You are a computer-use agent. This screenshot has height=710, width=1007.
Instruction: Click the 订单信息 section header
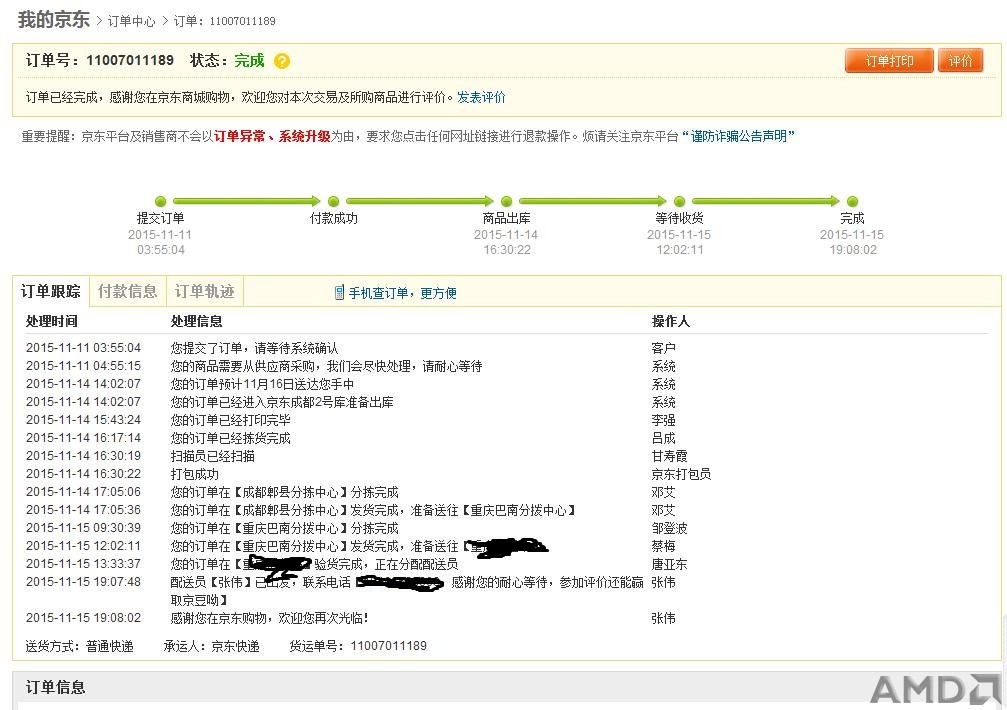[x=55, y=688]
